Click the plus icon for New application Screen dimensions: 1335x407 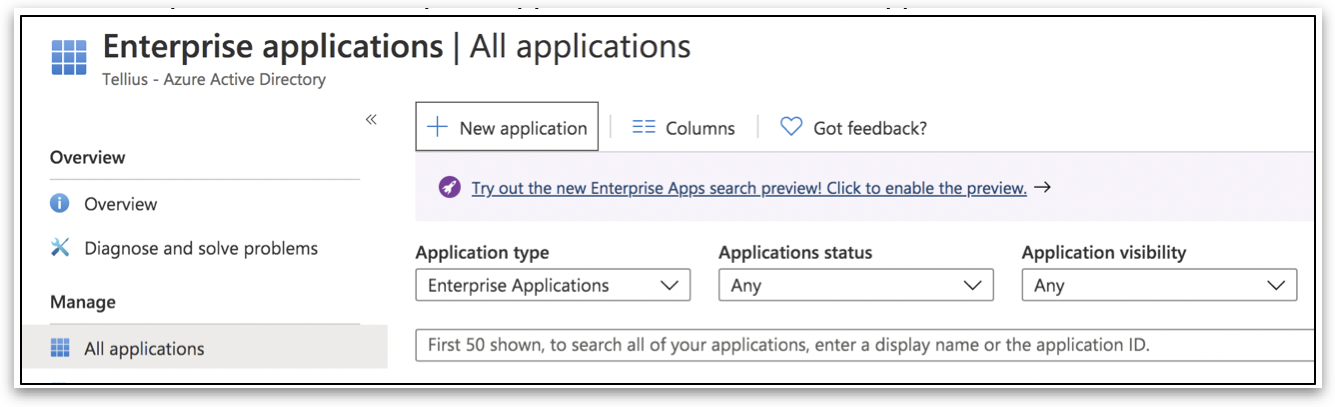tap(437, 127)
